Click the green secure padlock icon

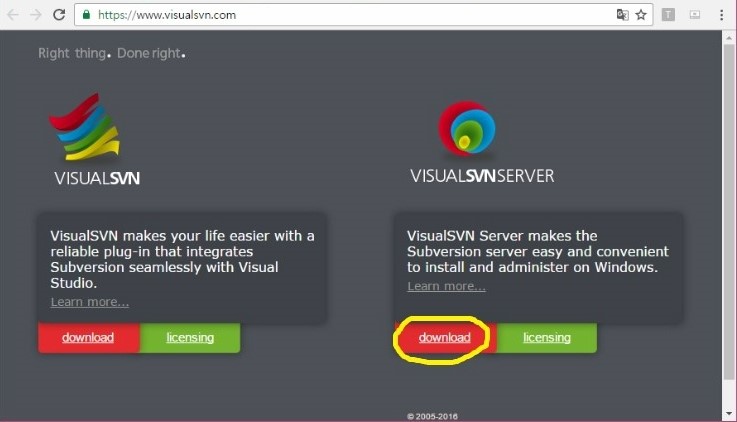click(86, 15)
